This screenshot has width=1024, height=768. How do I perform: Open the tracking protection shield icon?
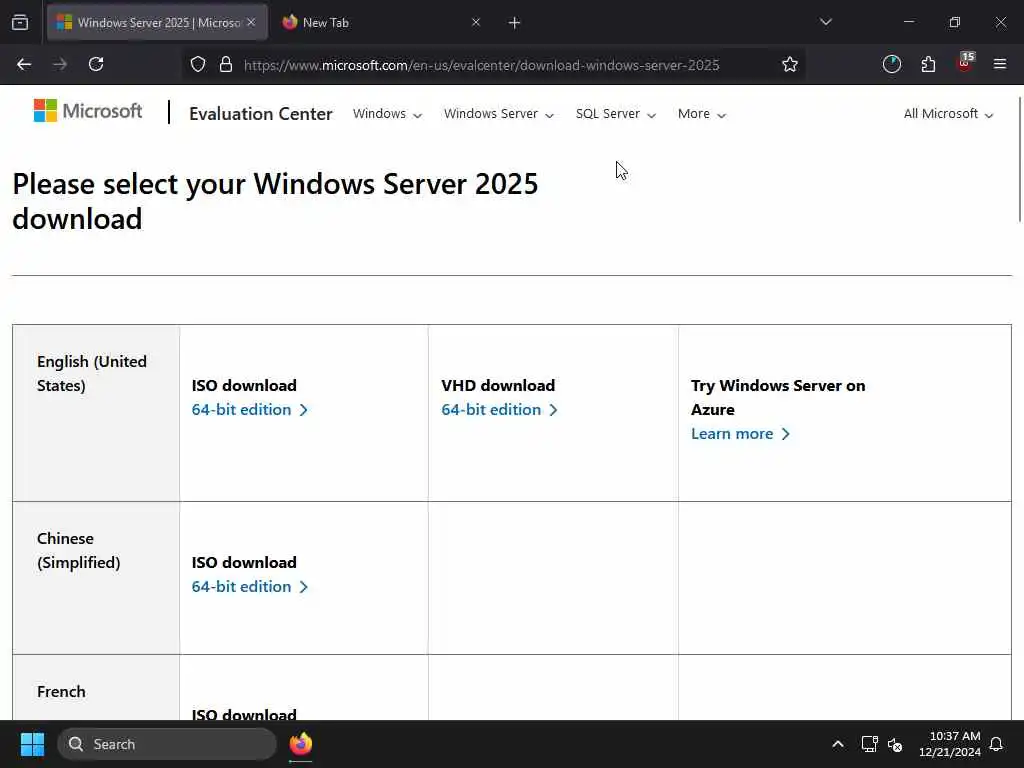click(x=198, y=64)
